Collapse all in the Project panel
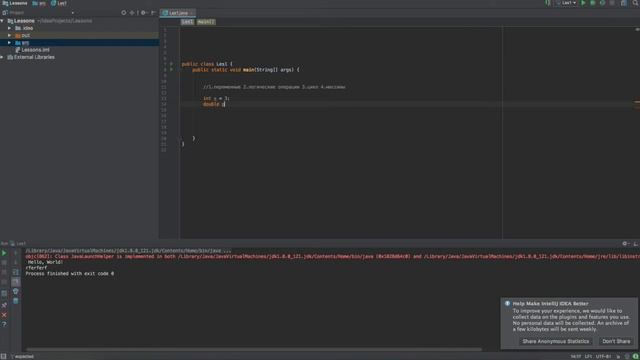The image size is (640, 360). [x=132, y=13]
